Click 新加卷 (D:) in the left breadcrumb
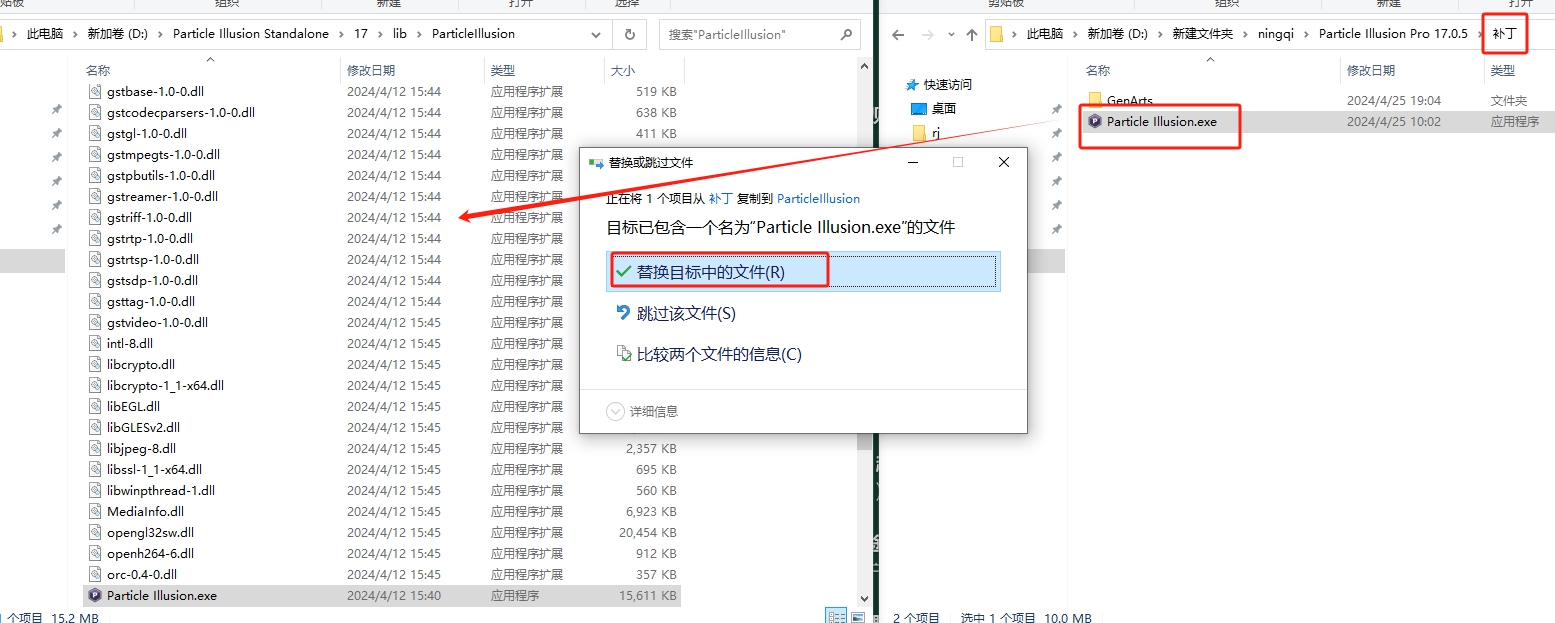The image size is (1555, 623). (118, 34)
